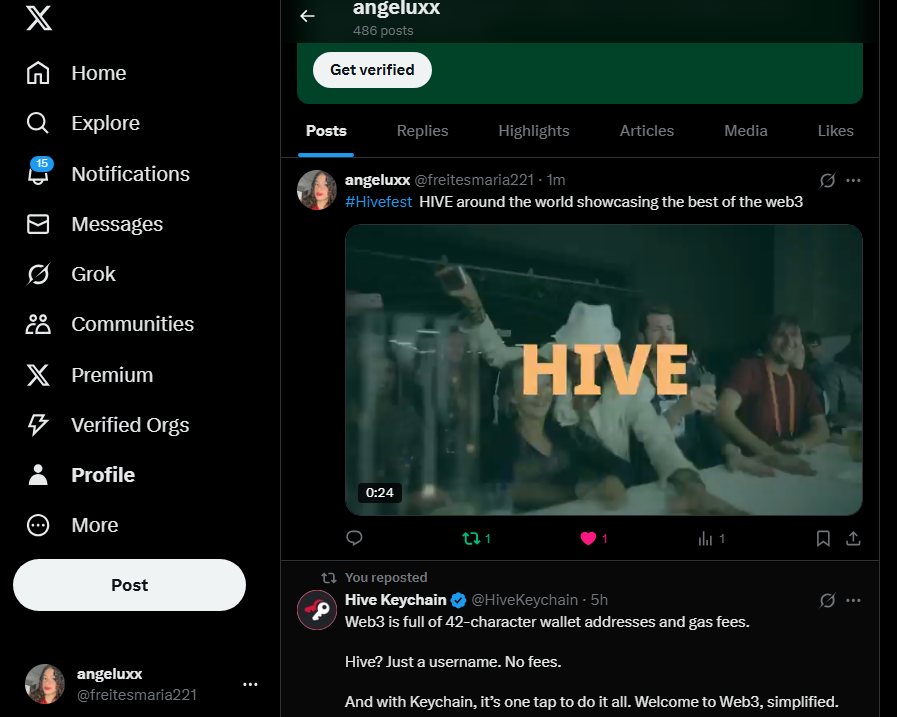The width and height of the screenshot is (897, 717).
Task: Switch to the Articles tab
Action: point(647,131)
